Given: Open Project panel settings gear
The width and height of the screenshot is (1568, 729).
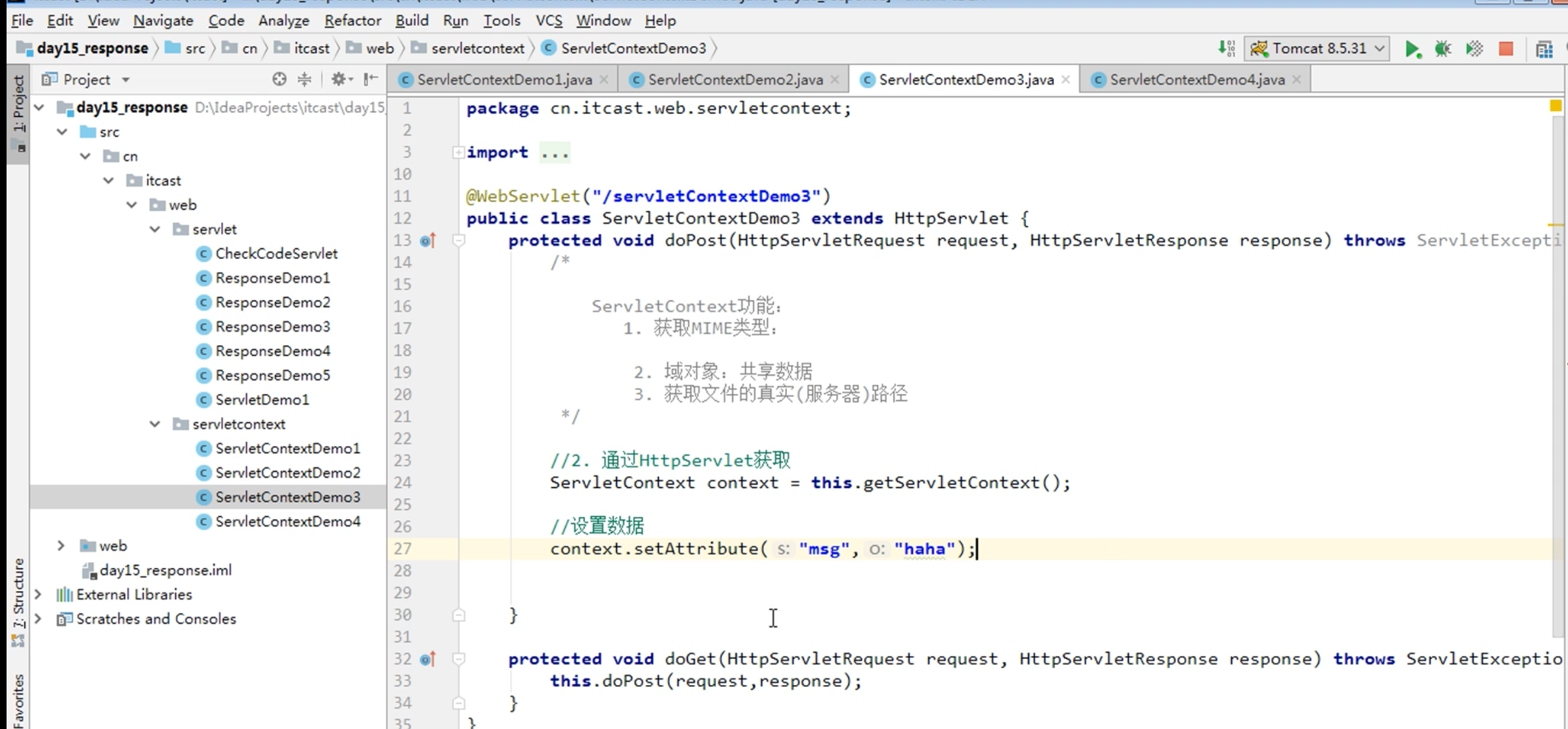Looking at the screenshot, I should [339, 79].
